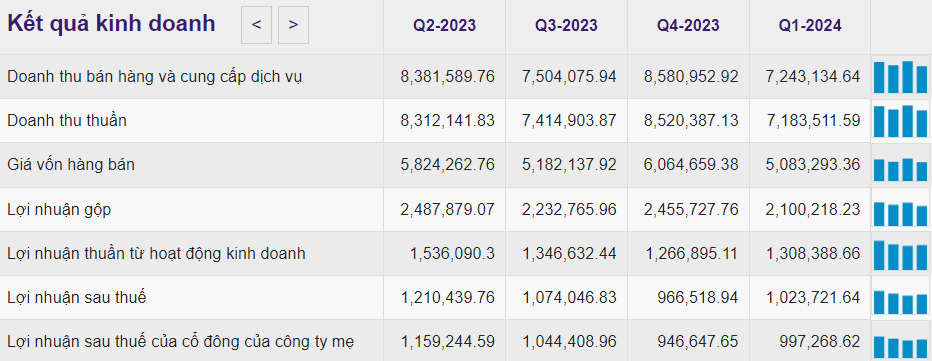The height and width of the screenshot is (361, 932).
Task: Click Q3-2023 Lợi nhuận gộp value 2,232,765.96
Action: [x=569, y=209]
